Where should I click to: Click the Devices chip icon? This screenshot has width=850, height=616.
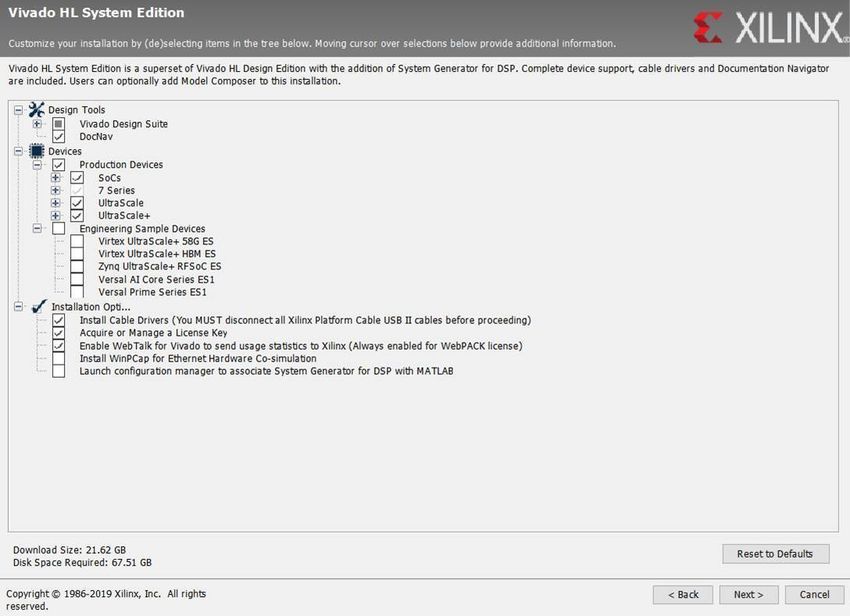pyautogui.click(x=36, y=151)
